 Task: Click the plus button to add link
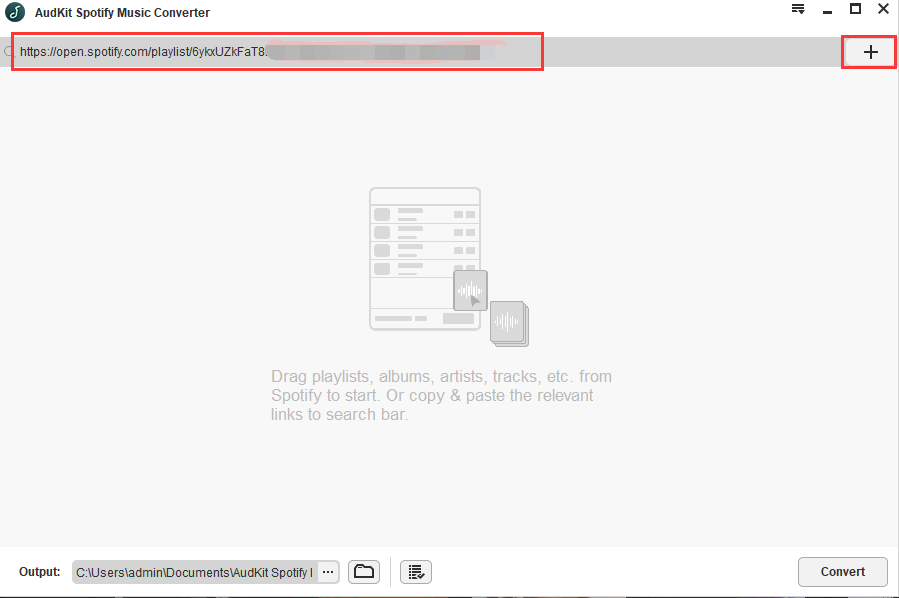tap(870, 52)
